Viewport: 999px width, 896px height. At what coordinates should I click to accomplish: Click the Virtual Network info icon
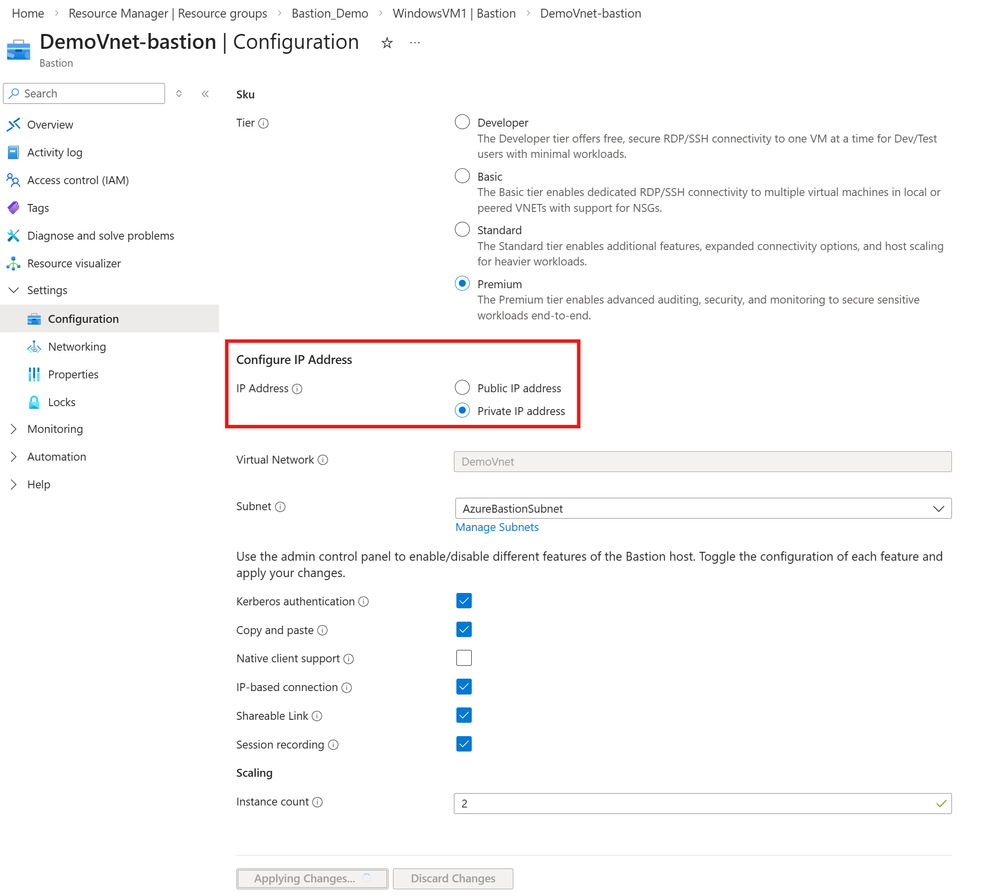(323, 460)
